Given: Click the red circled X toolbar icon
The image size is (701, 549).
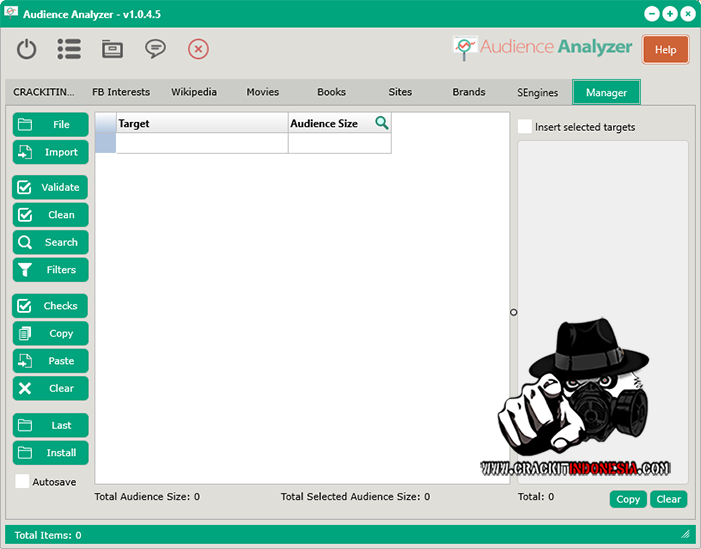Looking at the screenshot, I should click(198, 49).
